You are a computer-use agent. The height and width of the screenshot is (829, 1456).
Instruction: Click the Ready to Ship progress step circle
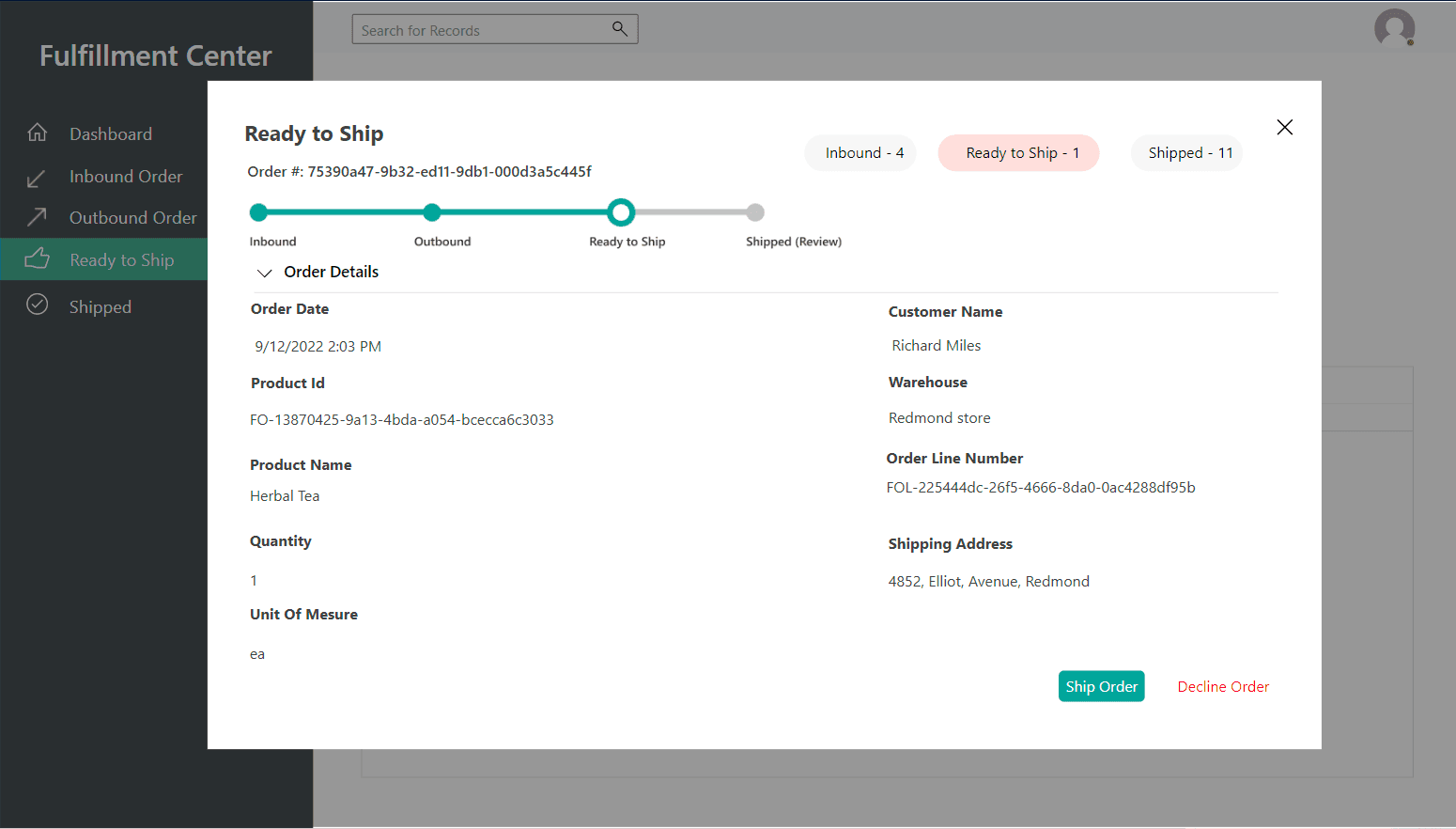pyautogui.click(x=621, y=212)
